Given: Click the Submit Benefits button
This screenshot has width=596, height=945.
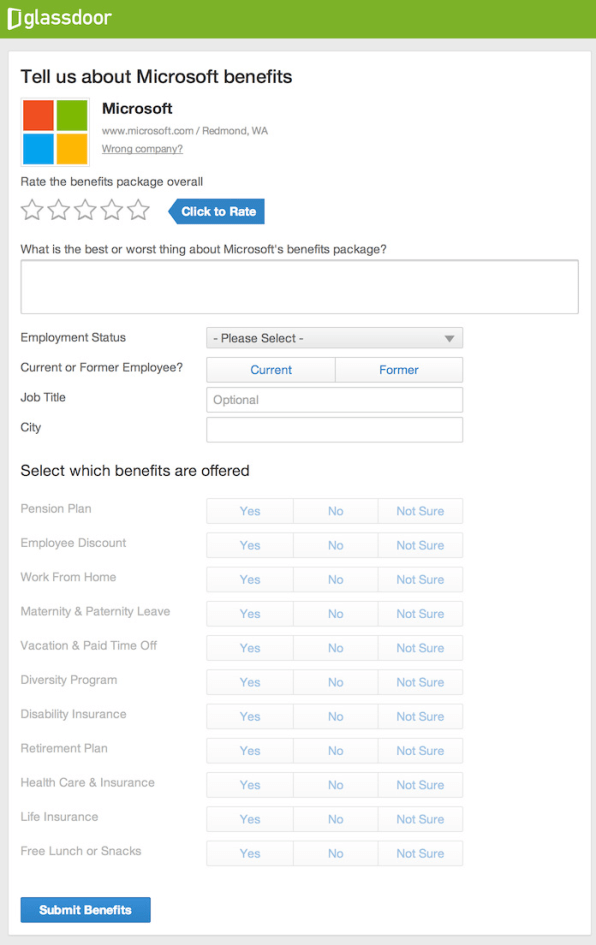Looking at the screenshot, I should [86, 910].
